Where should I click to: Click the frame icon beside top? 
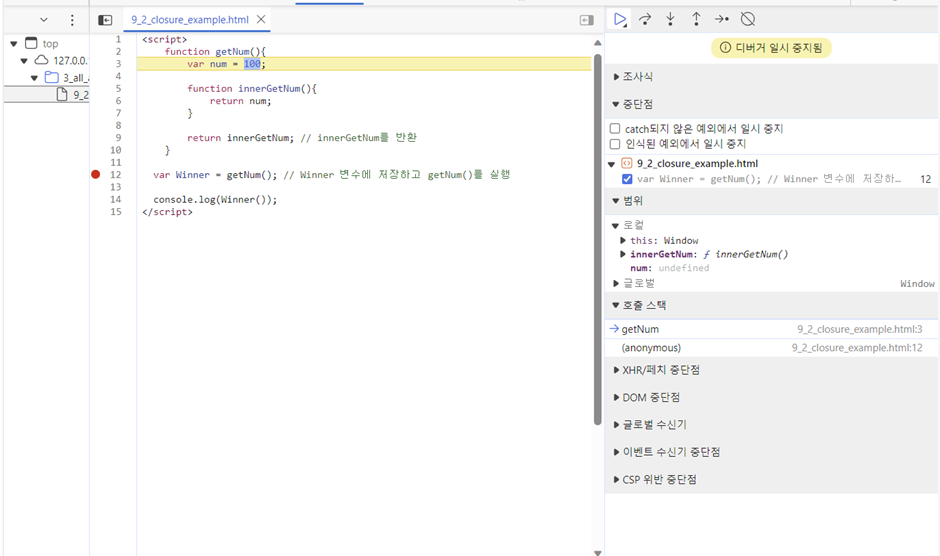(x=31, y=43)
